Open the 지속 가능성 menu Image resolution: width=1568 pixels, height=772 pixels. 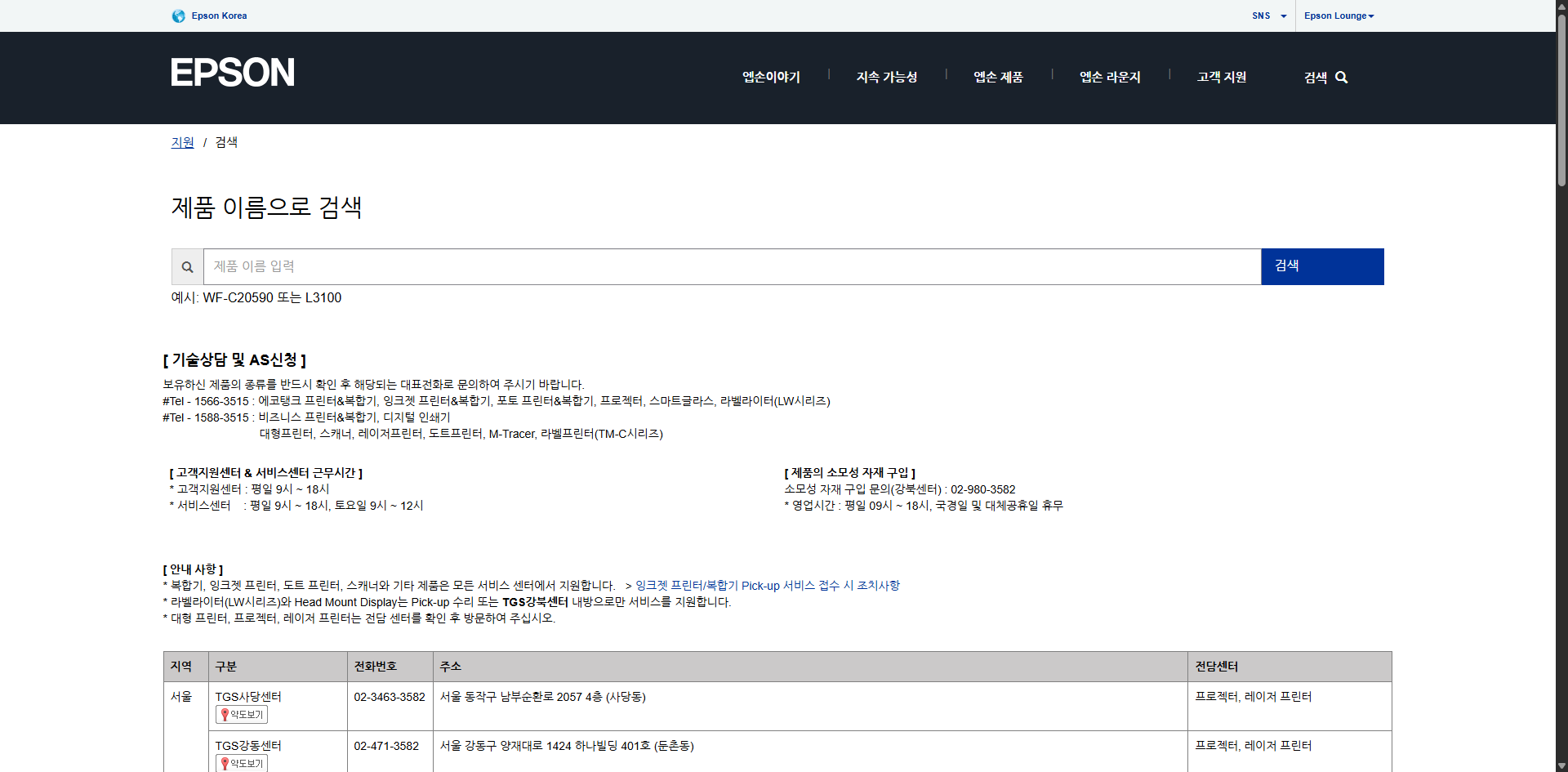[x=887, y=77]
